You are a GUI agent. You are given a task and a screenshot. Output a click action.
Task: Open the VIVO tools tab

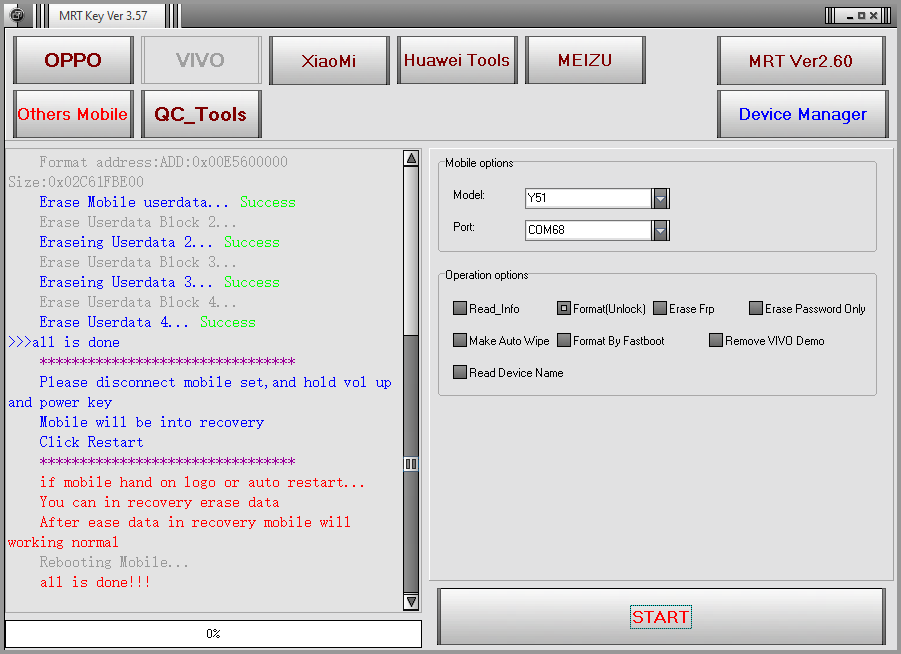pos(201,60)
